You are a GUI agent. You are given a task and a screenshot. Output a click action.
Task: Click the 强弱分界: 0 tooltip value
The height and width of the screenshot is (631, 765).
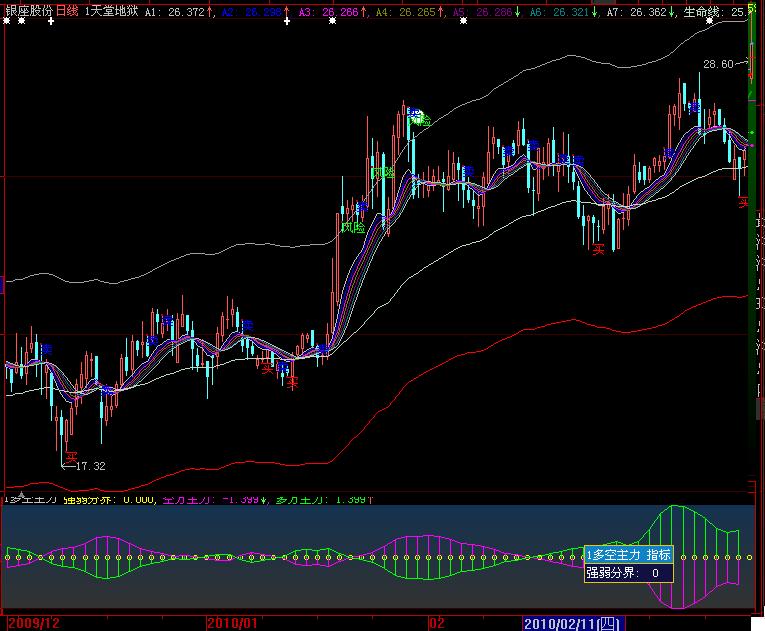pyautogui.click(x=628, y=573)
